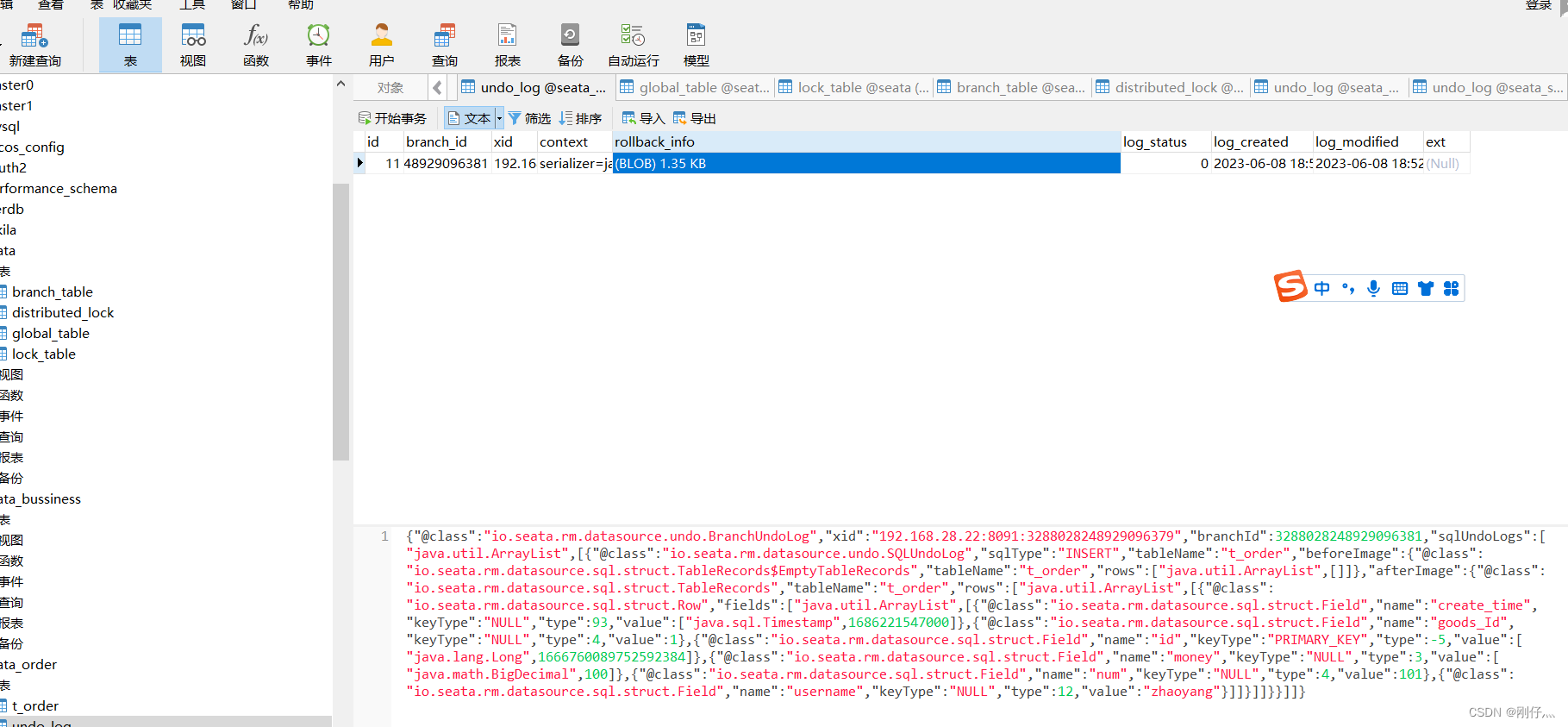Click the context column header
This screenshot has height=727, width=1568.
(x=575, y=141)
